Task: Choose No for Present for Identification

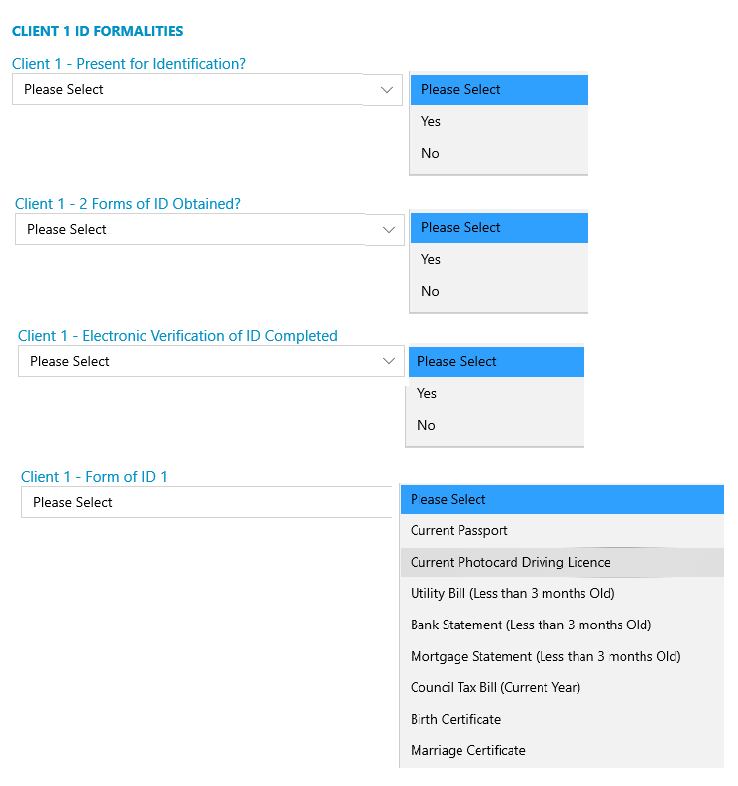Action: point(499,153)
